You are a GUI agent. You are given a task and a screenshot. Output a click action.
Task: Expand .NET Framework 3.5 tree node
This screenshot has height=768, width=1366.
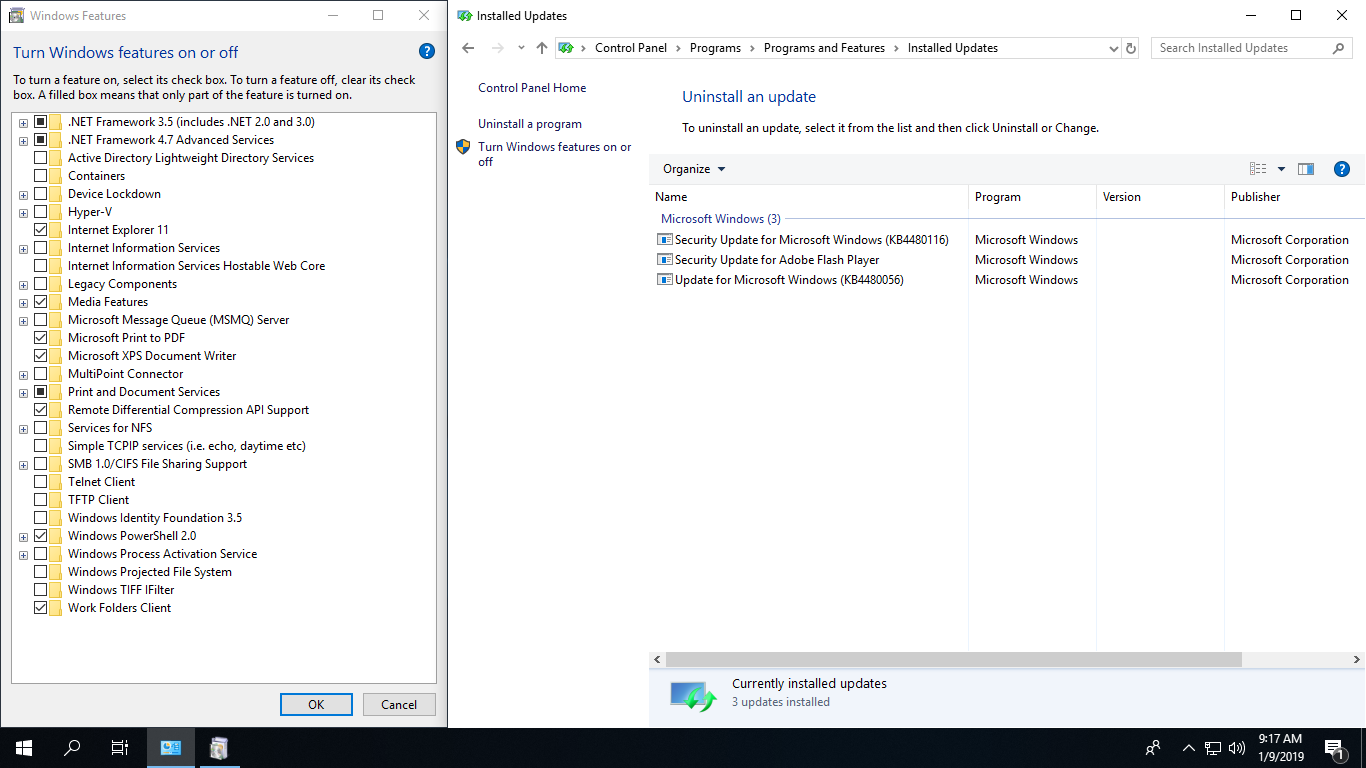[23, 123]
